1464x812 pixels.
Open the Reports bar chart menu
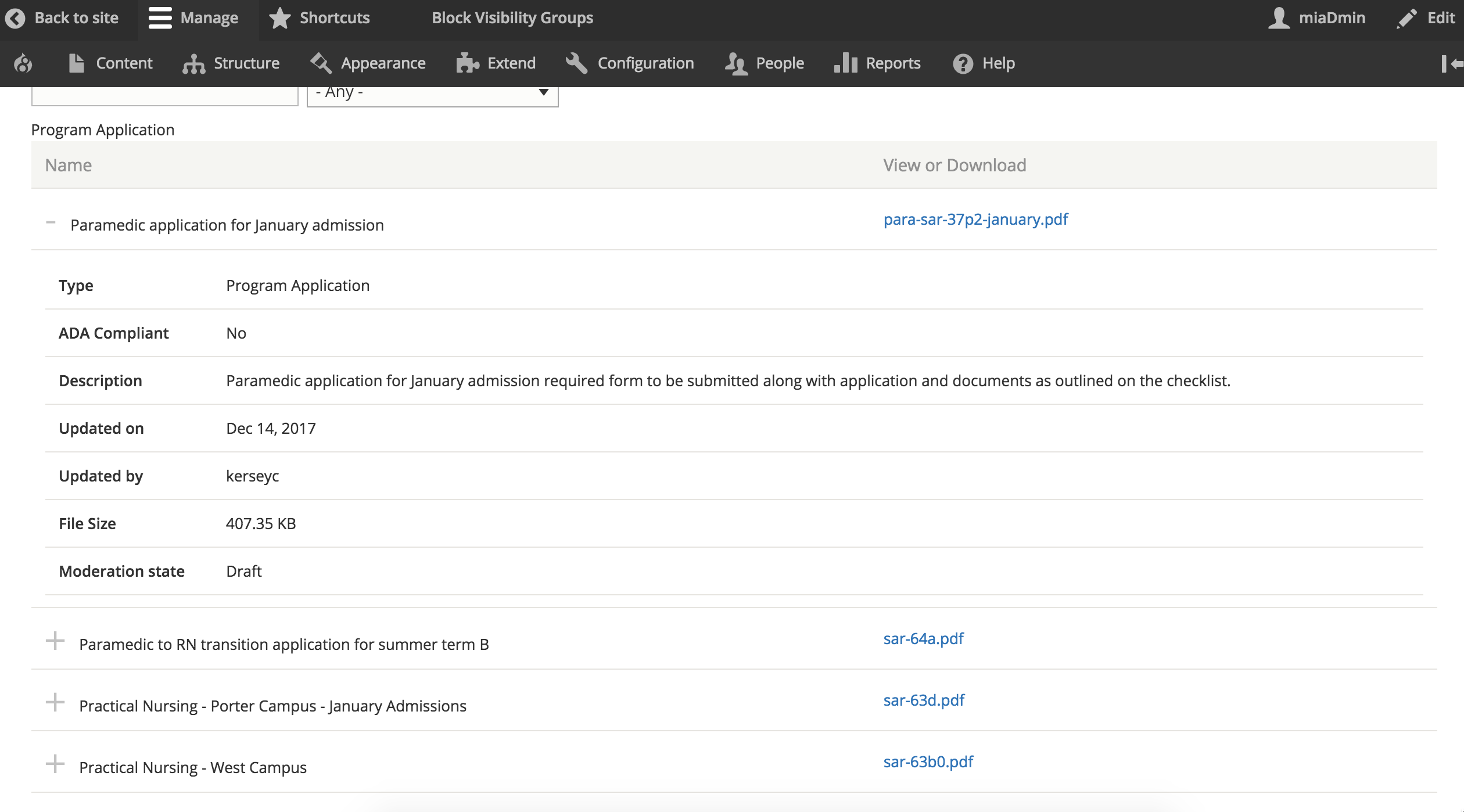pyautogui.click(x=845, y=63)
